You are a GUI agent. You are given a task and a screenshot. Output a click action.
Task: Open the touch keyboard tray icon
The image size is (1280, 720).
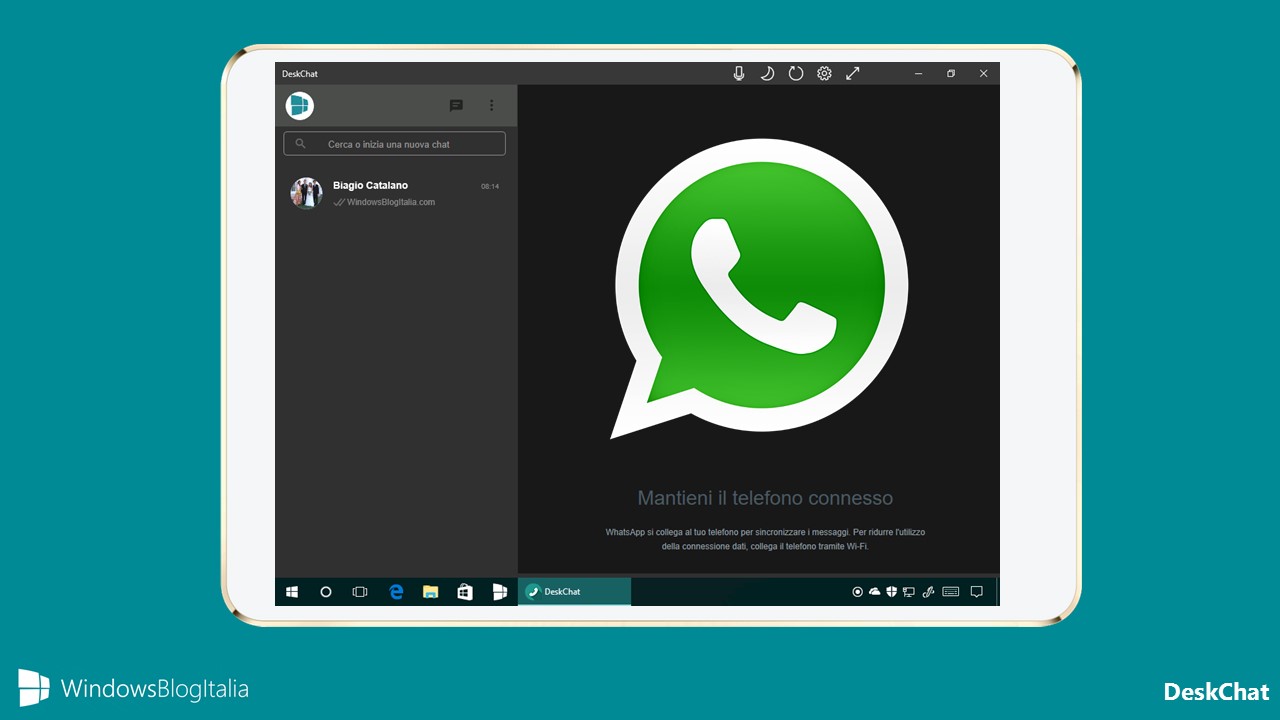click(951, 592)
